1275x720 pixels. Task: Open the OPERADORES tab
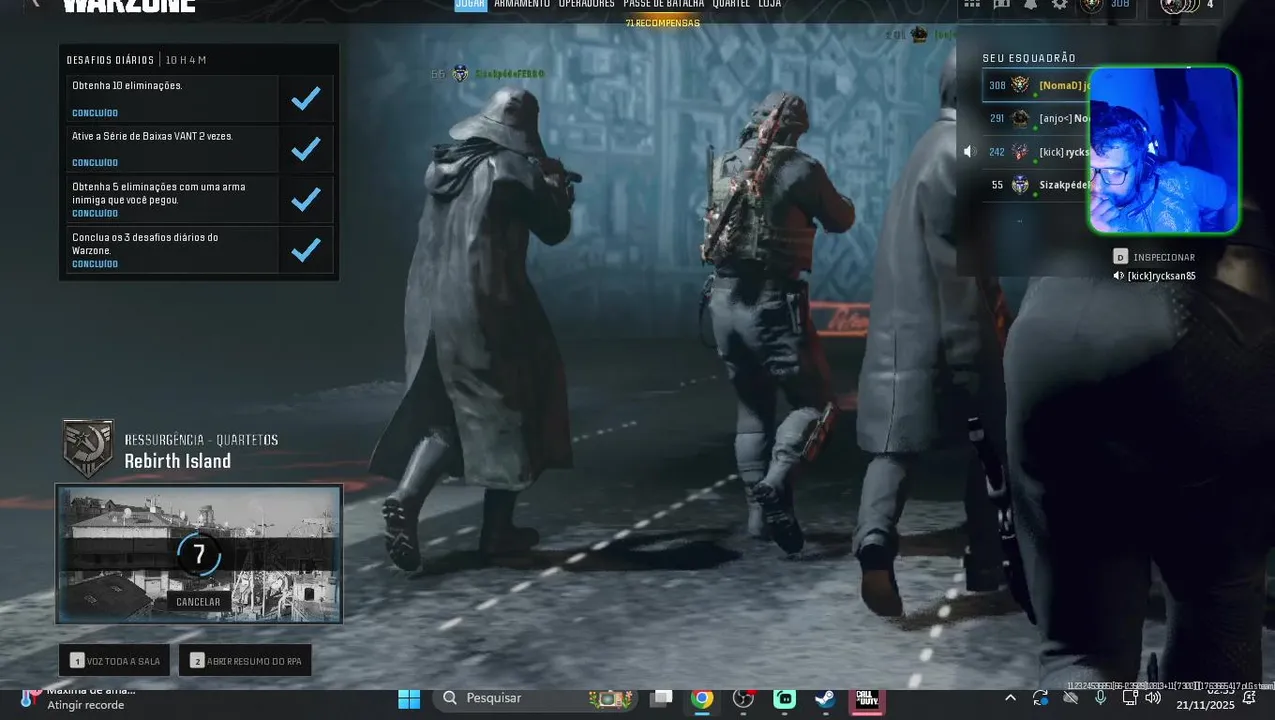[587, 5]
